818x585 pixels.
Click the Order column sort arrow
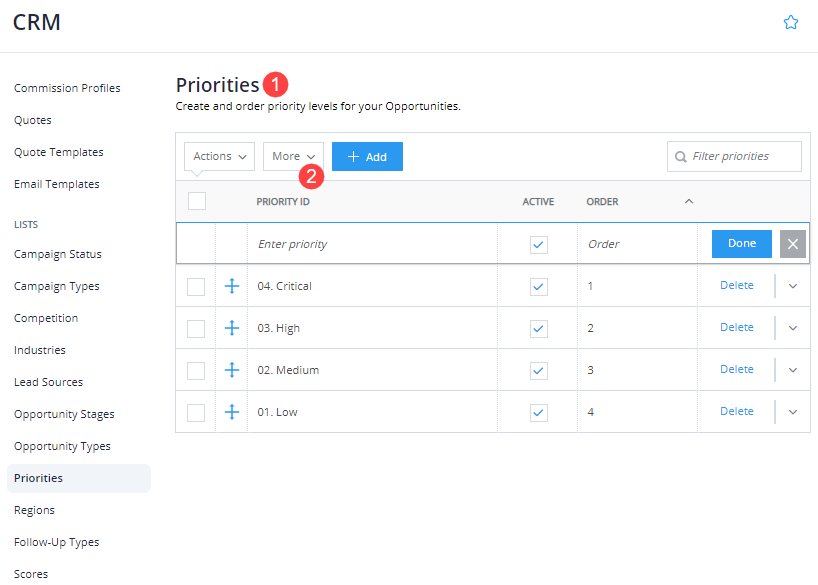(689, 201)
